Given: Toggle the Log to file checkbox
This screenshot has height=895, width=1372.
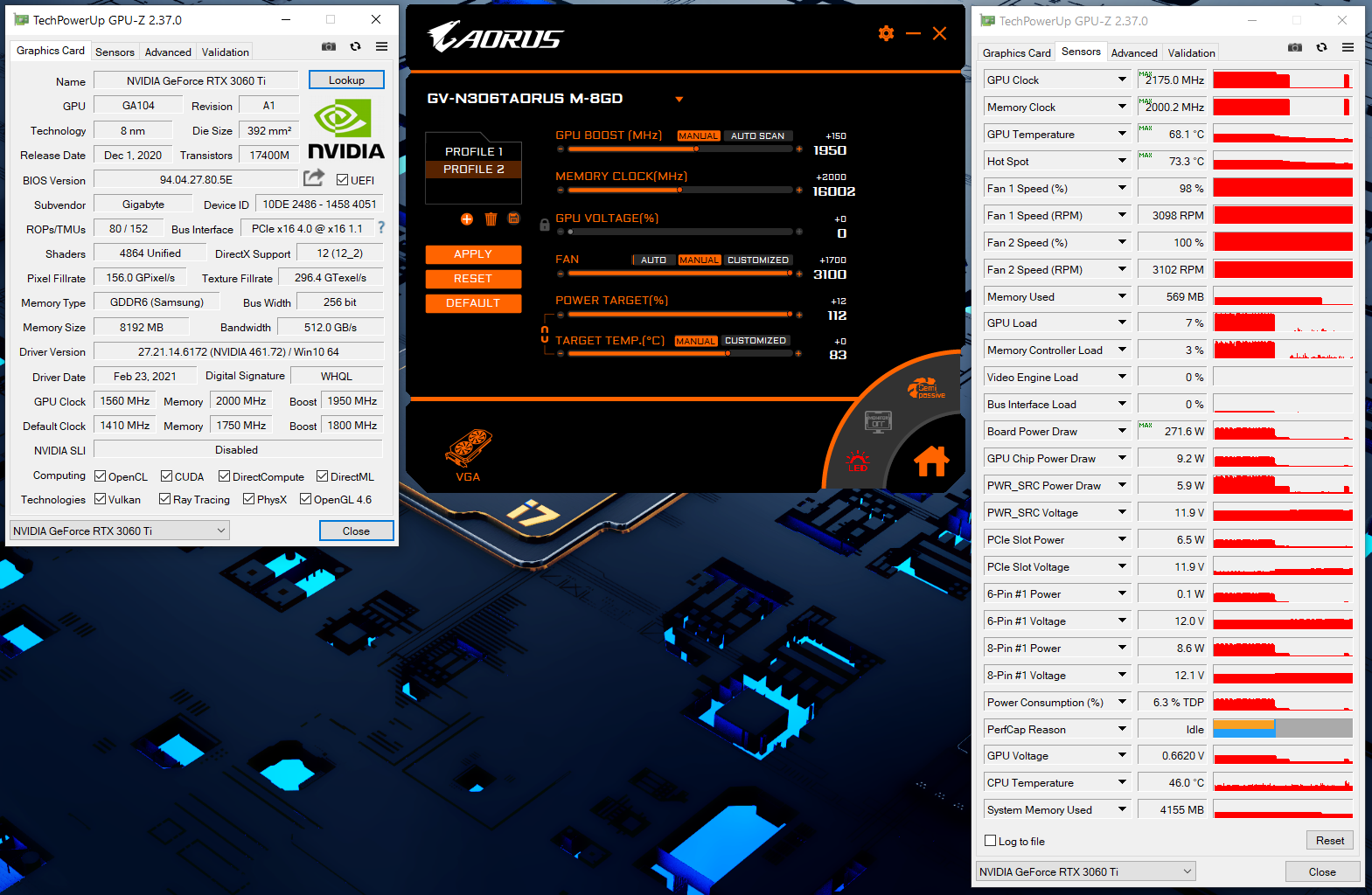Looking at the screenshot, I should 991,841.
